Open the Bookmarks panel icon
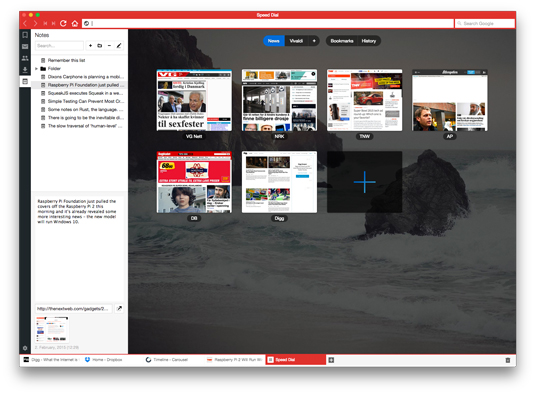This screenshot has height=394, width=535. (x=25, y=35)
